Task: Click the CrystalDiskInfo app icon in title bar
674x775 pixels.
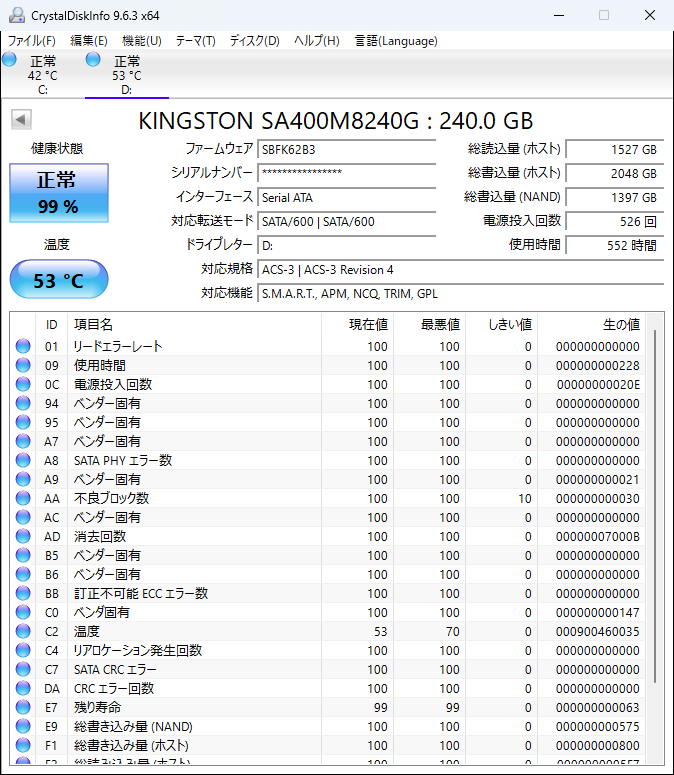Action: point(16,15)
